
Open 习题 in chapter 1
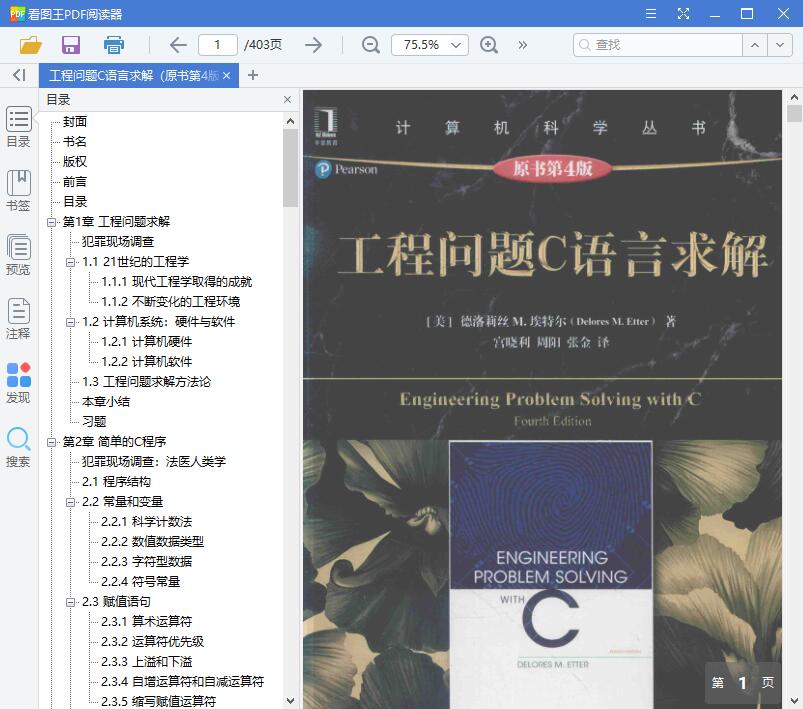pos(94,422)
